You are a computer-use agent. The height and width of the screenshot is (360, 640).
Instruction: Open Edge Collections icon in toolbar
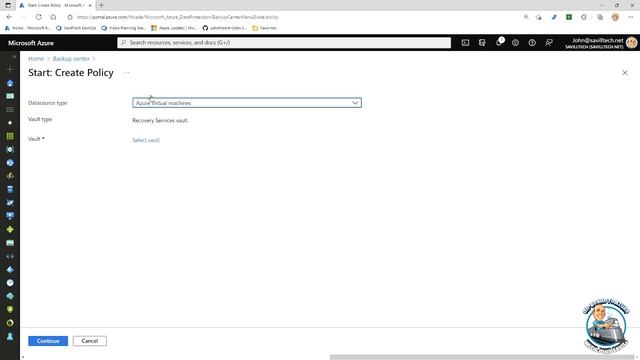[x=600, y=17]
